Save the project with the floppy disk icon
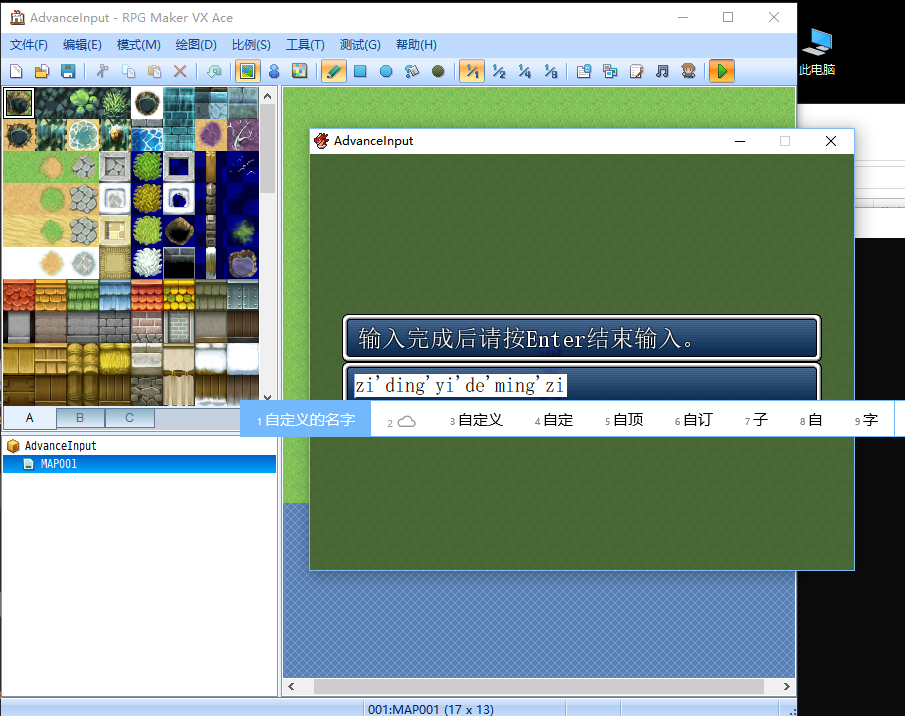905x716 pixels. click(x=68, y=71)
